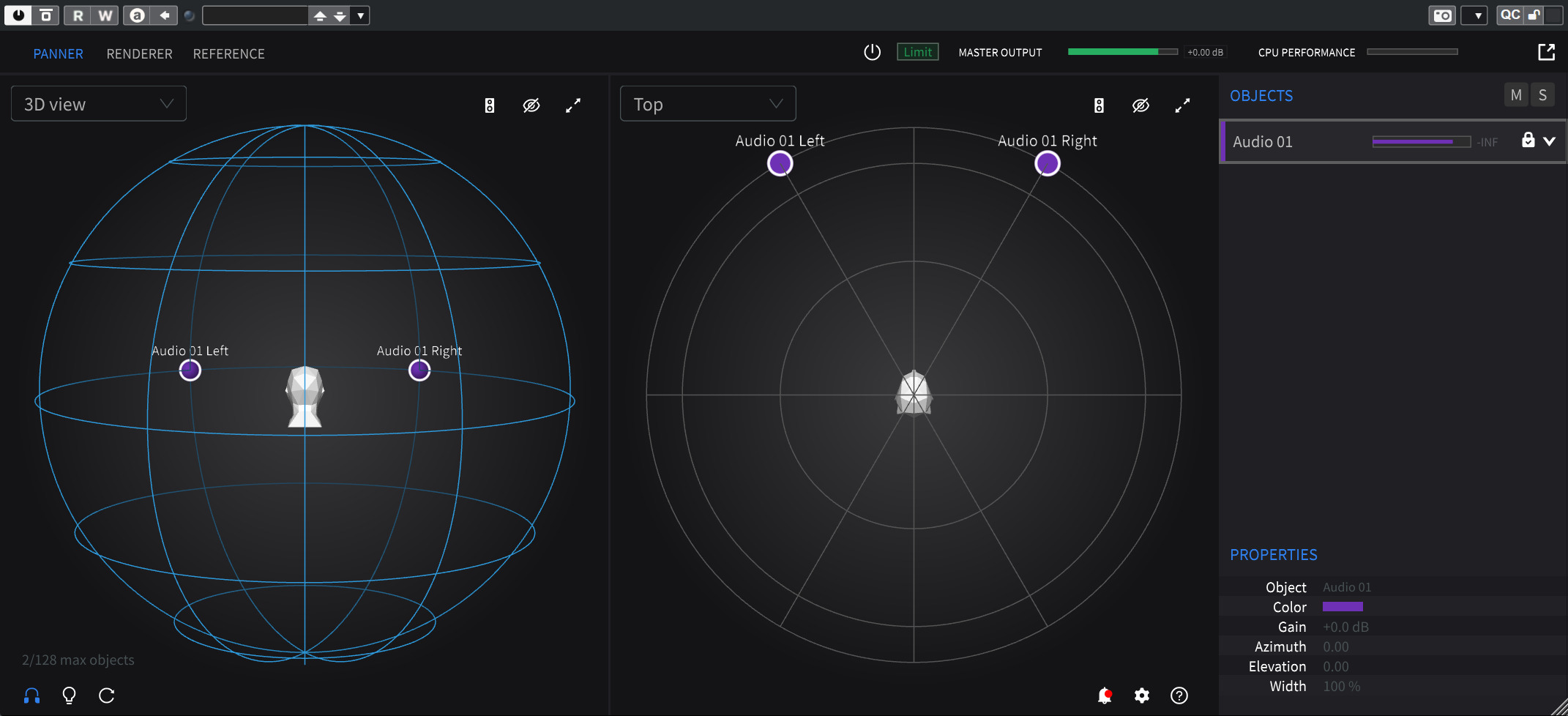The height and width of the screenshot is (716, 1568).
Task: Click the purple Color swatch in Properties
Action: point(1343,607)
